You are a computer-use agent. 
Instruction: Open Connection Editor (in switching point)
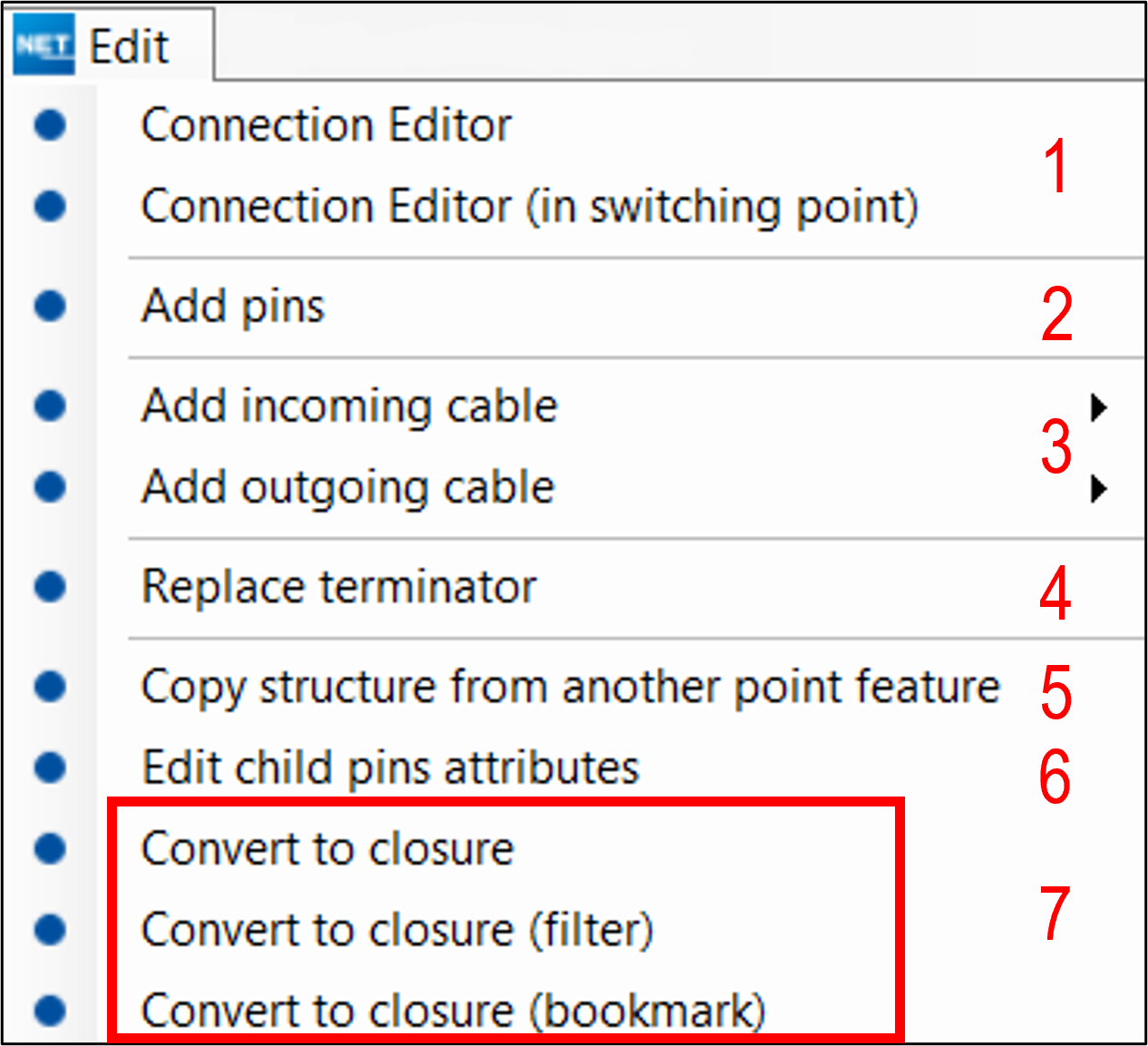[530, 207]
